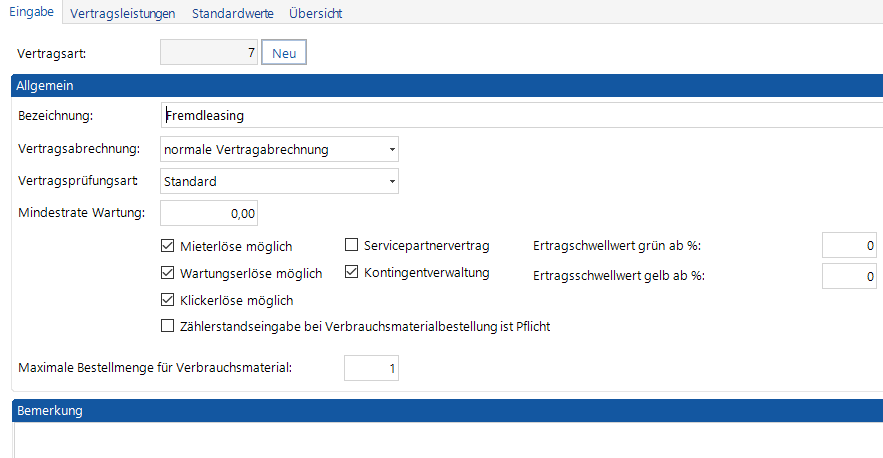Disable Wartungserlöse möglich checkbox
This screenshot has width=883, height=458.
(x=168, y=273)
